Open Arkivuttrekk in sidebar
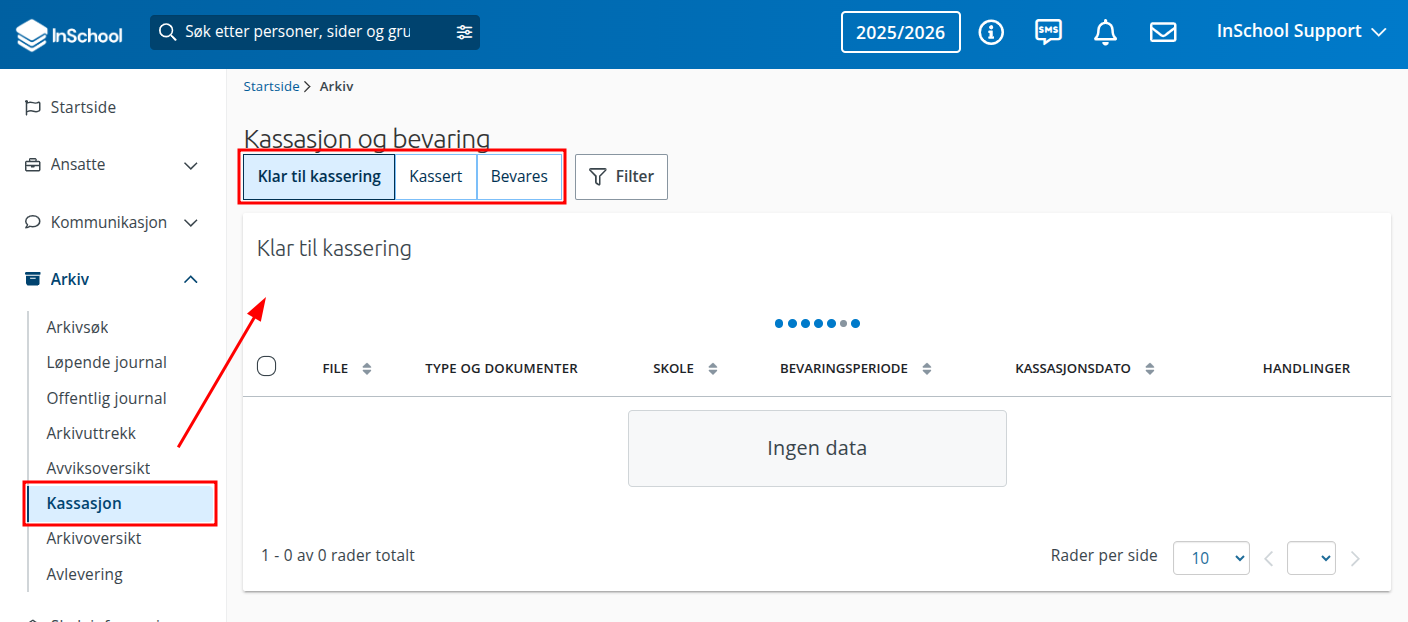 [x=91, y=433]
